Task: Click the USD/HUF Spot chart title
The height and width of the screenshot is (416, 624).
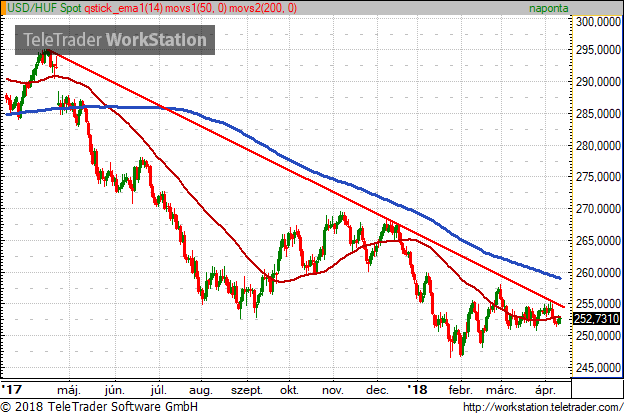Action: pyautogui.click(x=44, y=8)
